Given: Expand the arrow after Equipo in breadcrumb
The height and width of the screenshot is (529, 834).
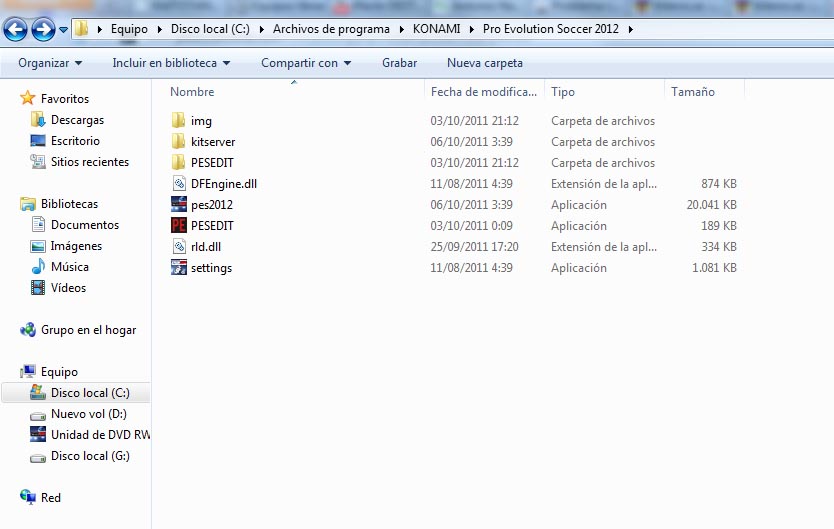Looking at the screenshot, I should tap(159, 29).
